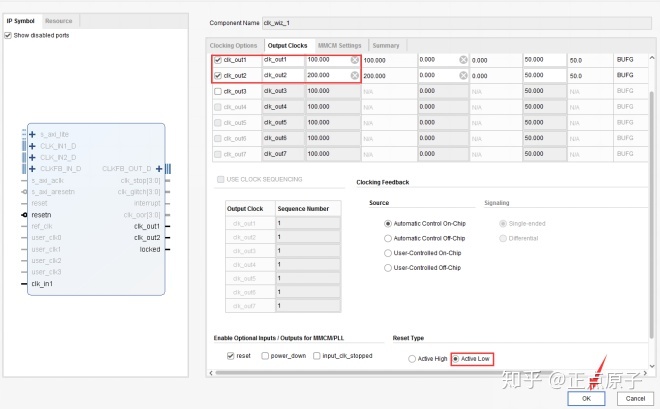
Task: Click the Sequence Number column header
Action: click(308, 209)
